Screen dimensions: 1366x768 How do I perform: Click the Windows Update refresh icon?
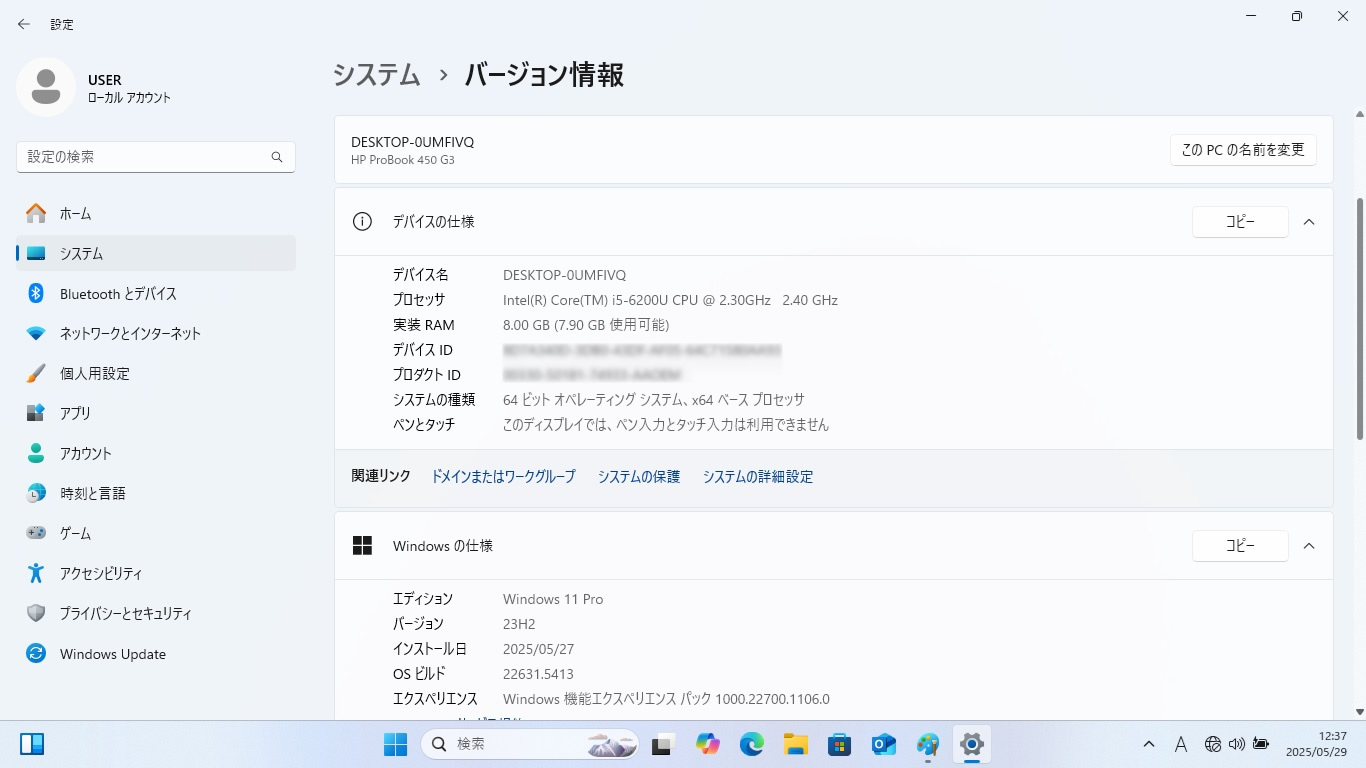pos(36,653)
